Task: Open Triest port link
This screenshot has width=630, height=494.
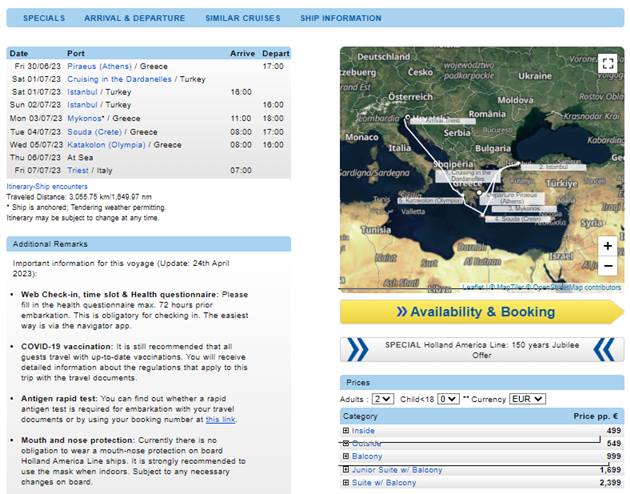Action: click(x=78, y=170)
